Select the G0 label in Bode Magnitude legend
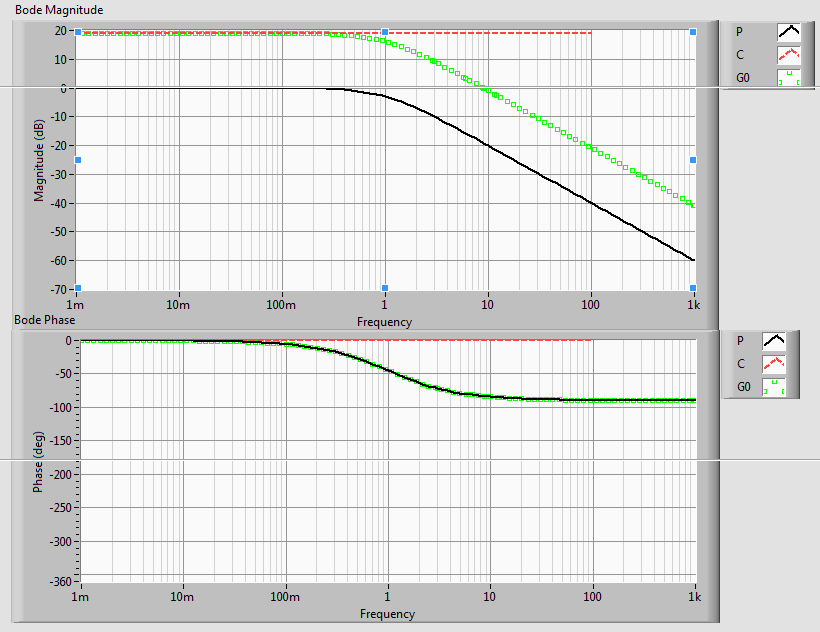Image resolution: width=820 pixels, height=632 pixels. (743, 78)
